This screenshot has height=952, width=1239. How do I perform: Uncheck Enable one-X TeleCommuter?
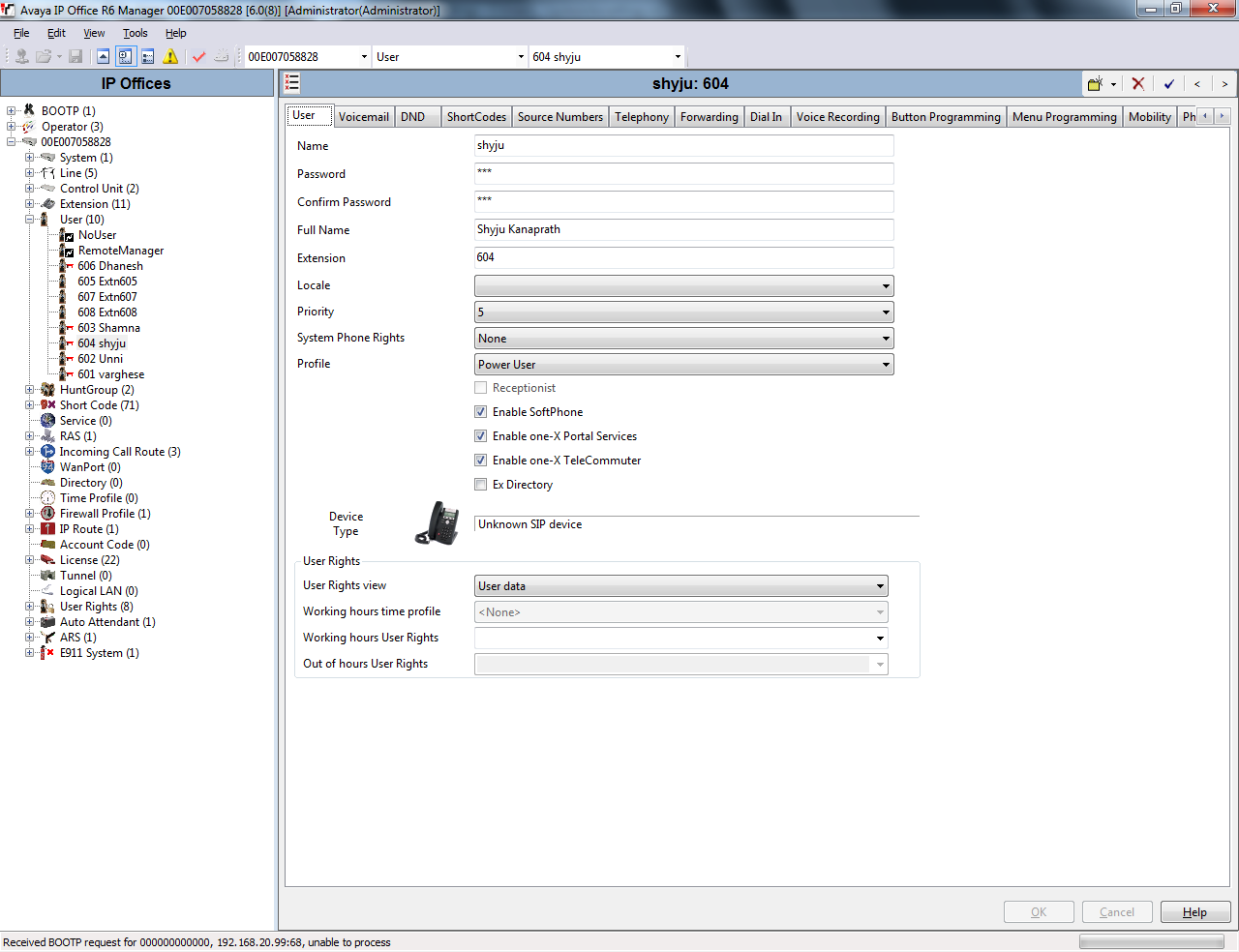coord(480,461)
